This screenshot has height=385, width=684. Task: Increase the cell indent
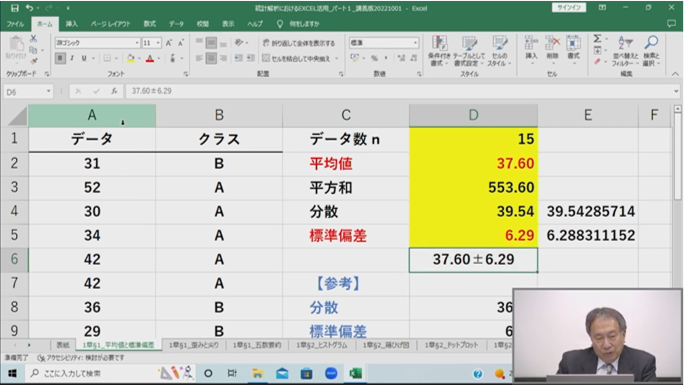point(250,58)
